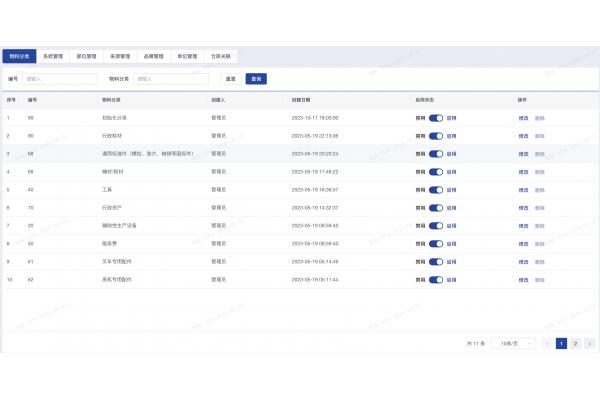Click the previous page arrow in pagination
Image resolution: width=600 pixels, height=400 pixels.
(x=547, y=343)
